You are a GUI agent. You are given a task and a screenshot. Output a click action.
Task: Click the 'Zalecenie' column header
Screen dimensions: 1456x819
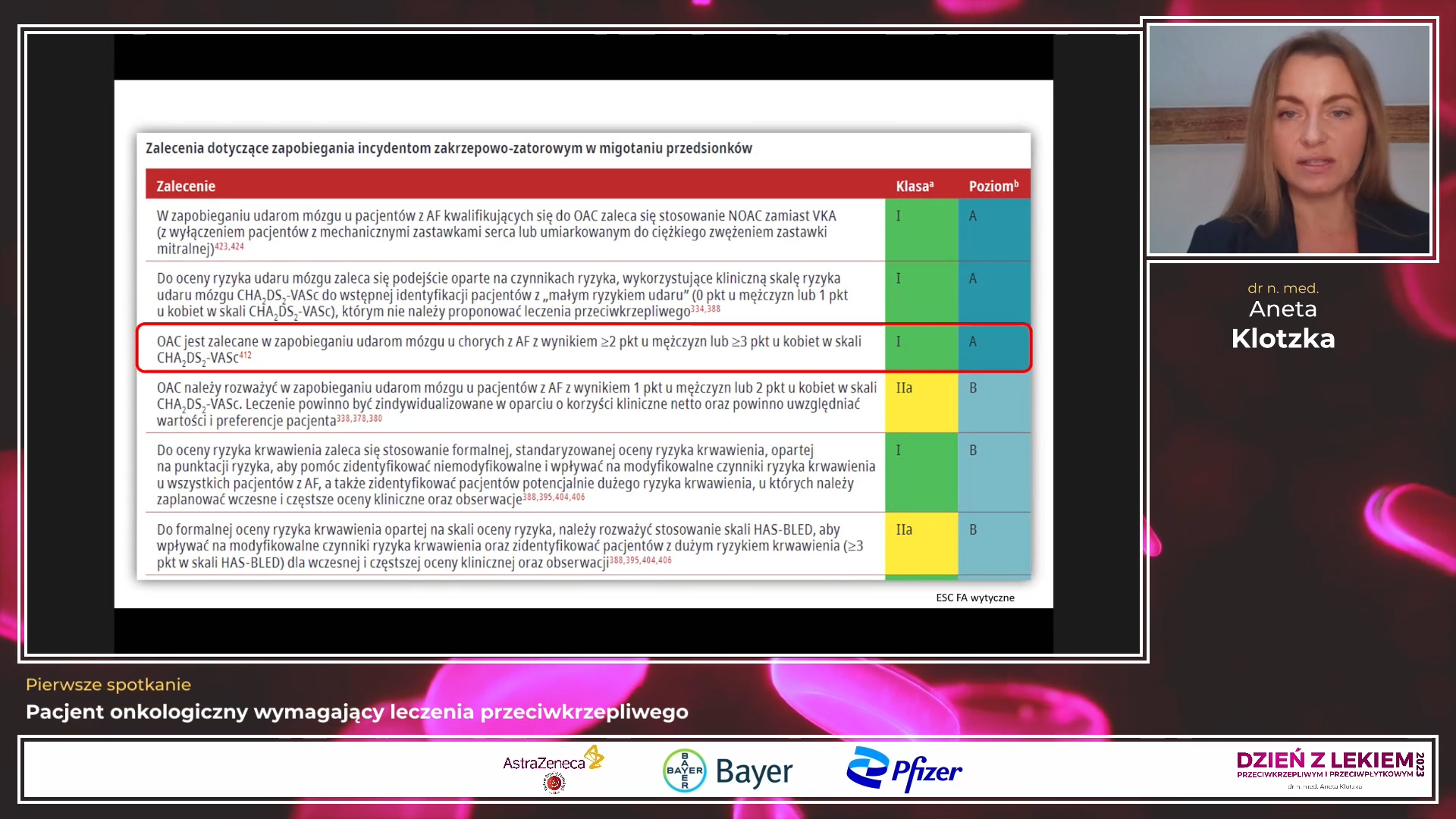click(x=186, y=187)
